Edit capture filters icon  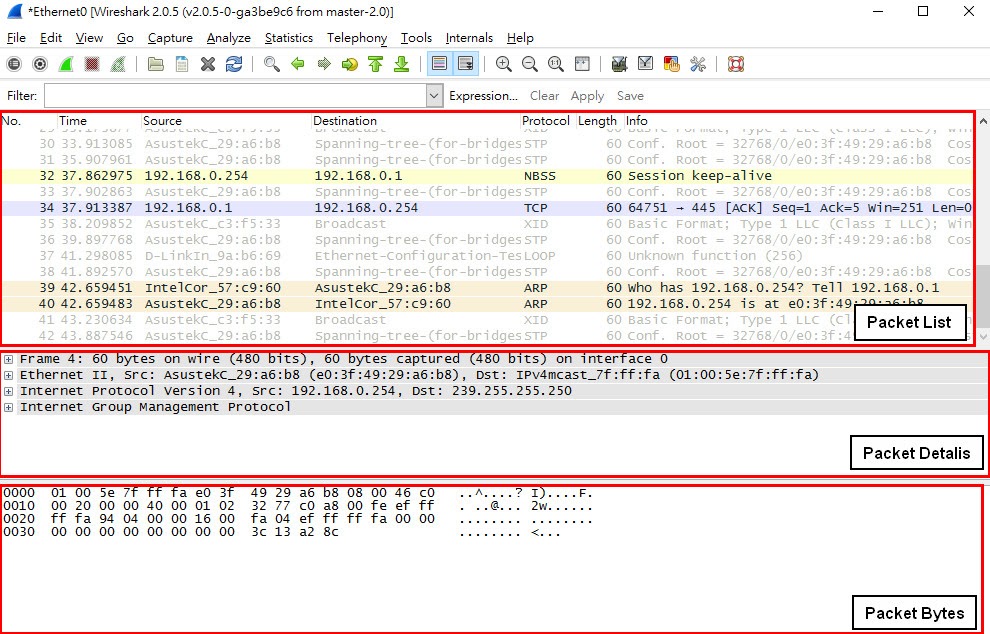pos(619,64)
